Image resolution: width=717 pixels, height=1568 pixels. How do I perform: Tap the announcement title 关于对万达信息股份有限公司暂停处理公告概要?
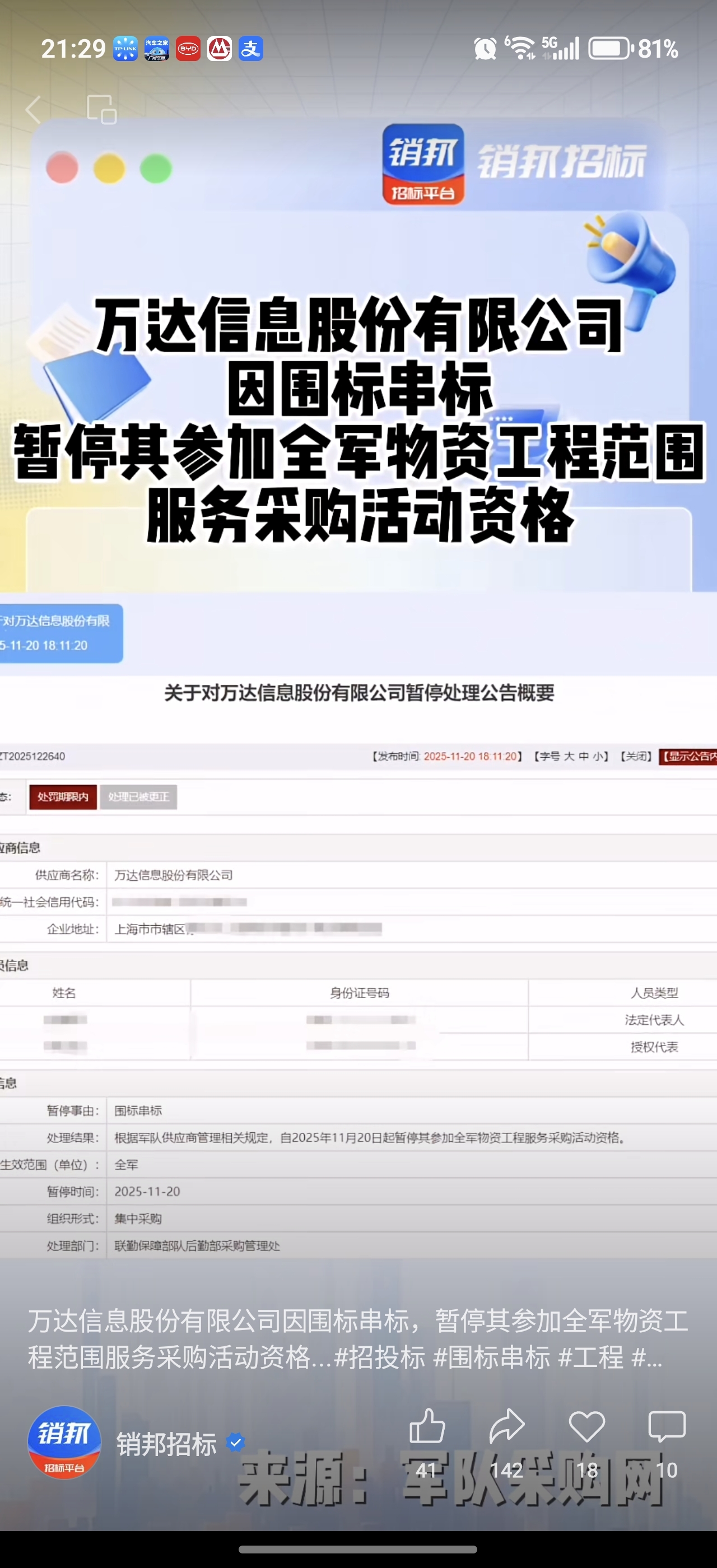[359, 693]
